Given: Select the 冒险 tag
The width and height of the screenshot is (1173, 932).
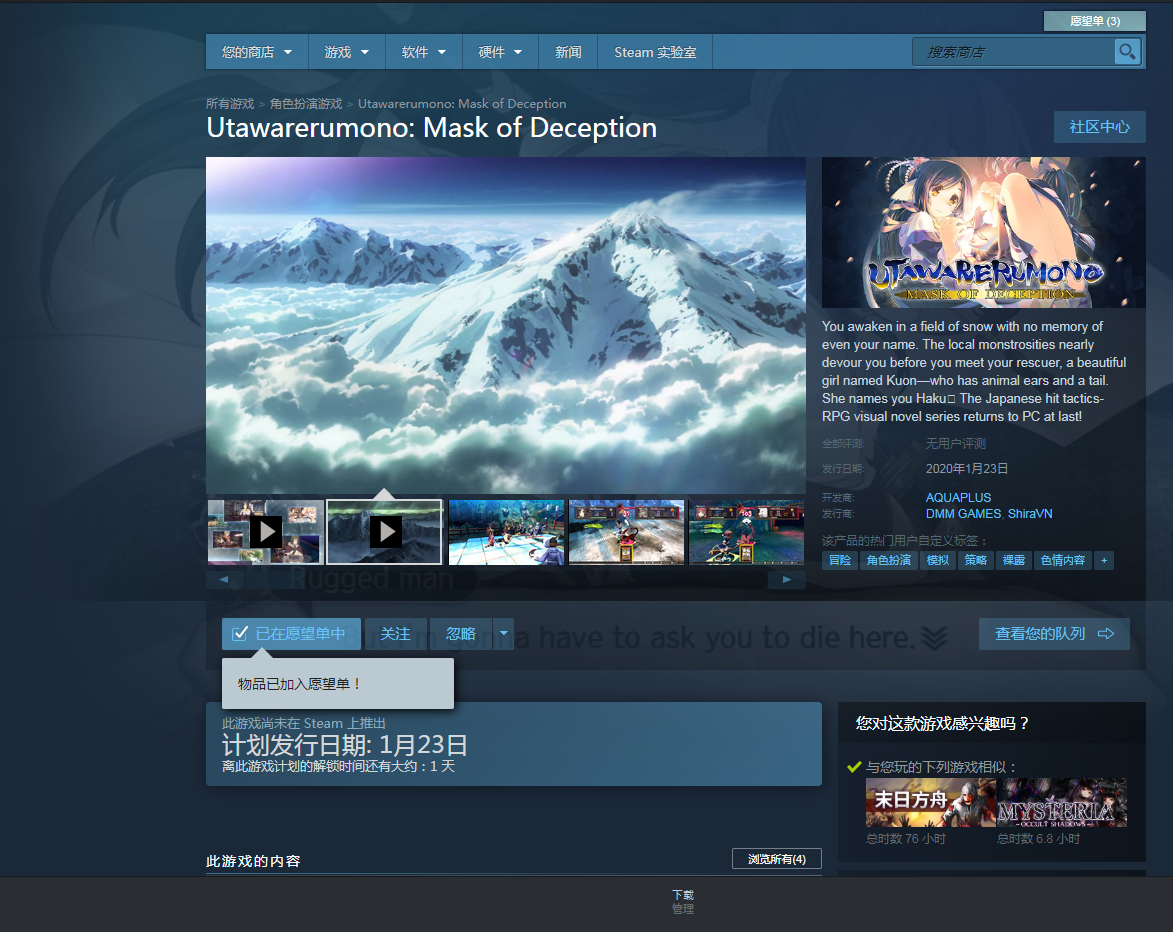Looking at the screenshot, I should (839, 560).
